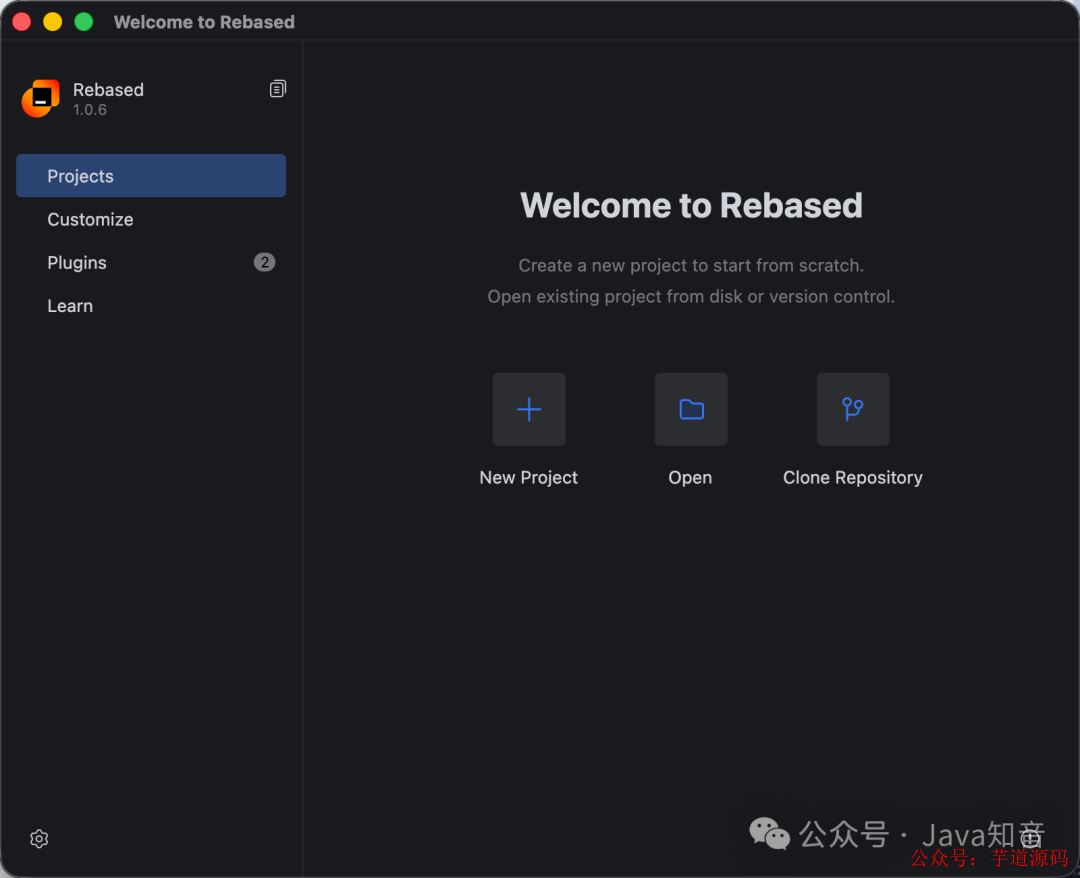Screen dimensions: 1080x878
Task: Open the Plugins tab
Action: [x=151, y=262]
